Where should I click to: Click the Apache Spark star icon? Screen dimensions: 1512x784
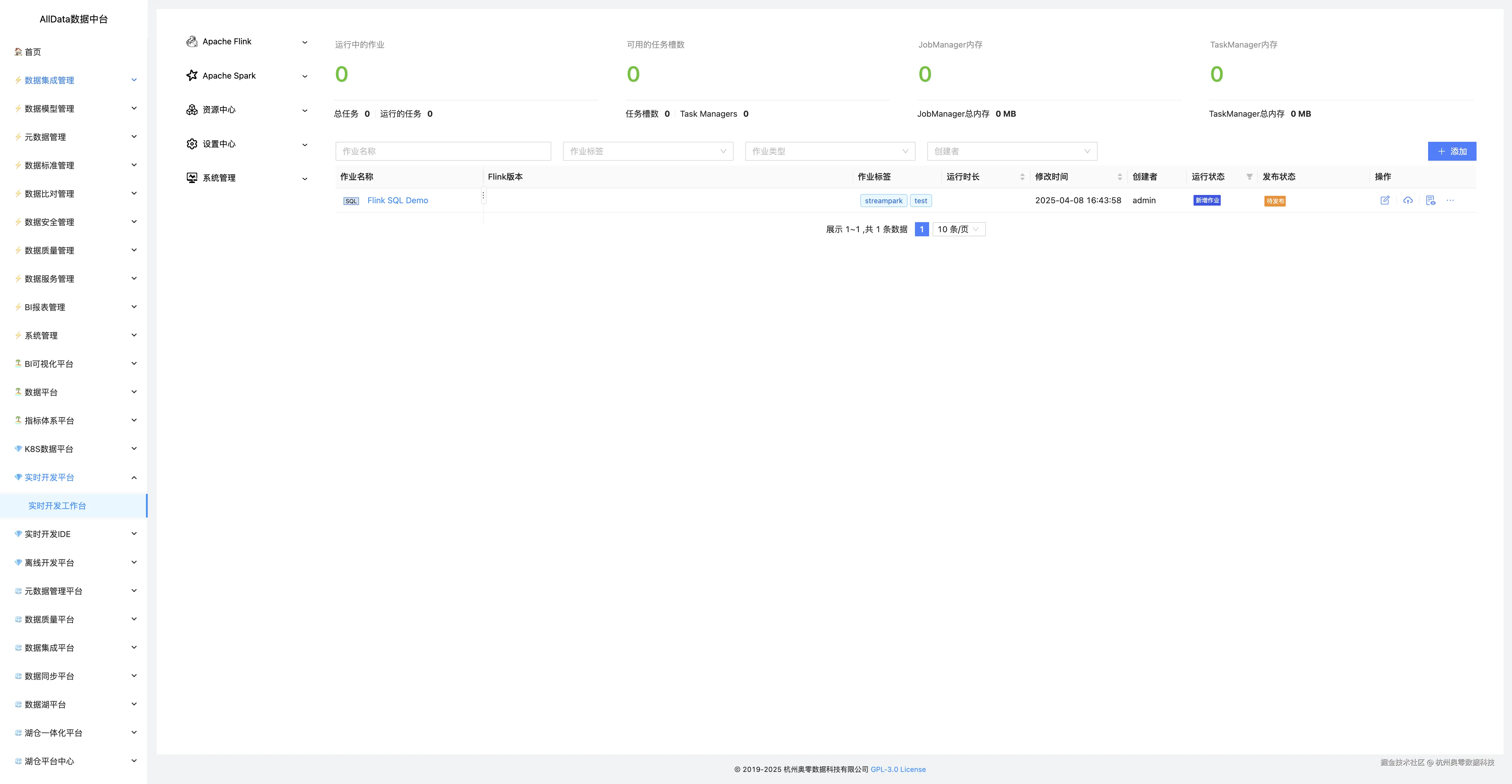(x=191, y=75)
